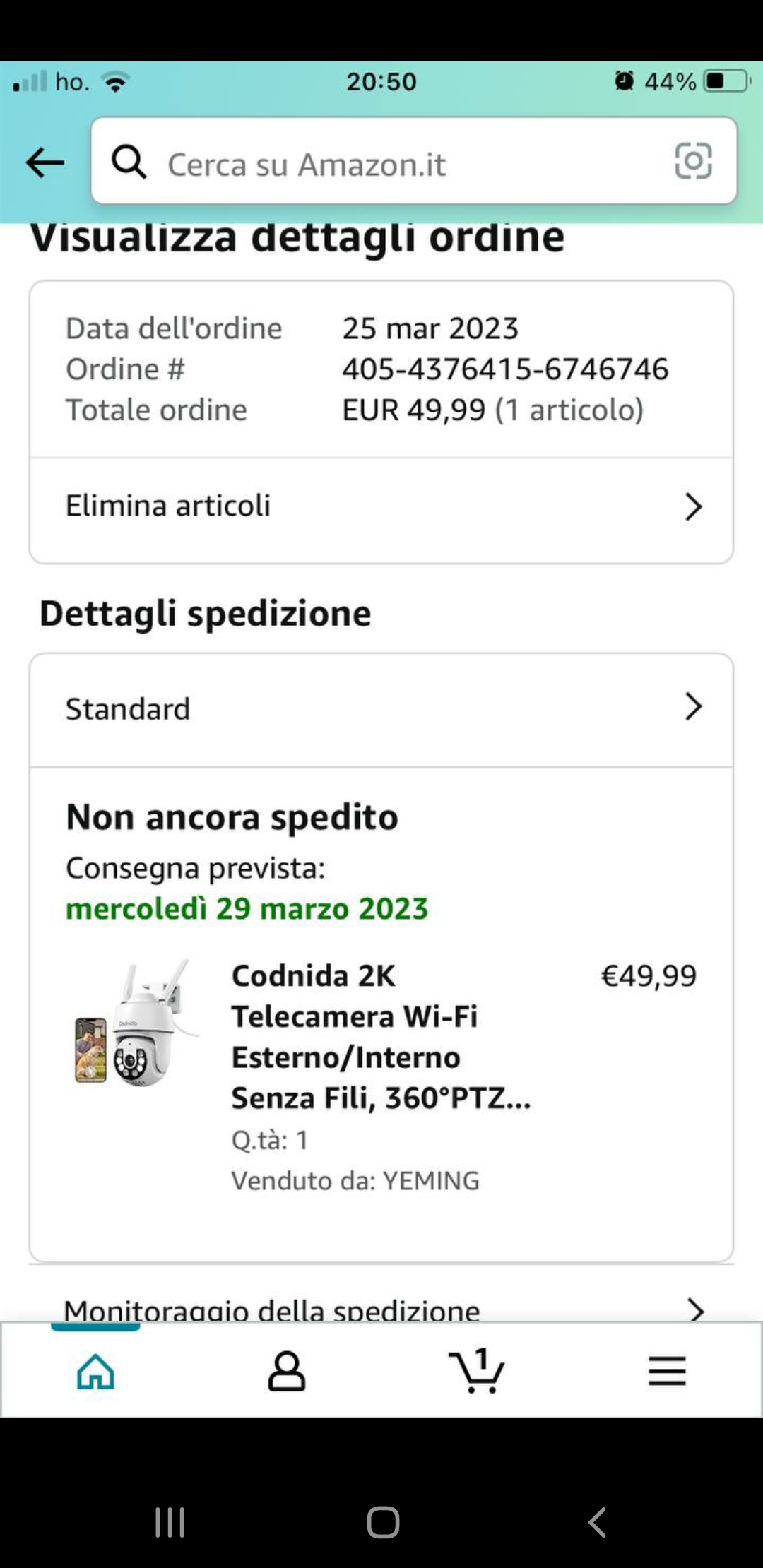Open the account profile icon
Viewport: 763px width, 1568px height.
(286, 1372)
